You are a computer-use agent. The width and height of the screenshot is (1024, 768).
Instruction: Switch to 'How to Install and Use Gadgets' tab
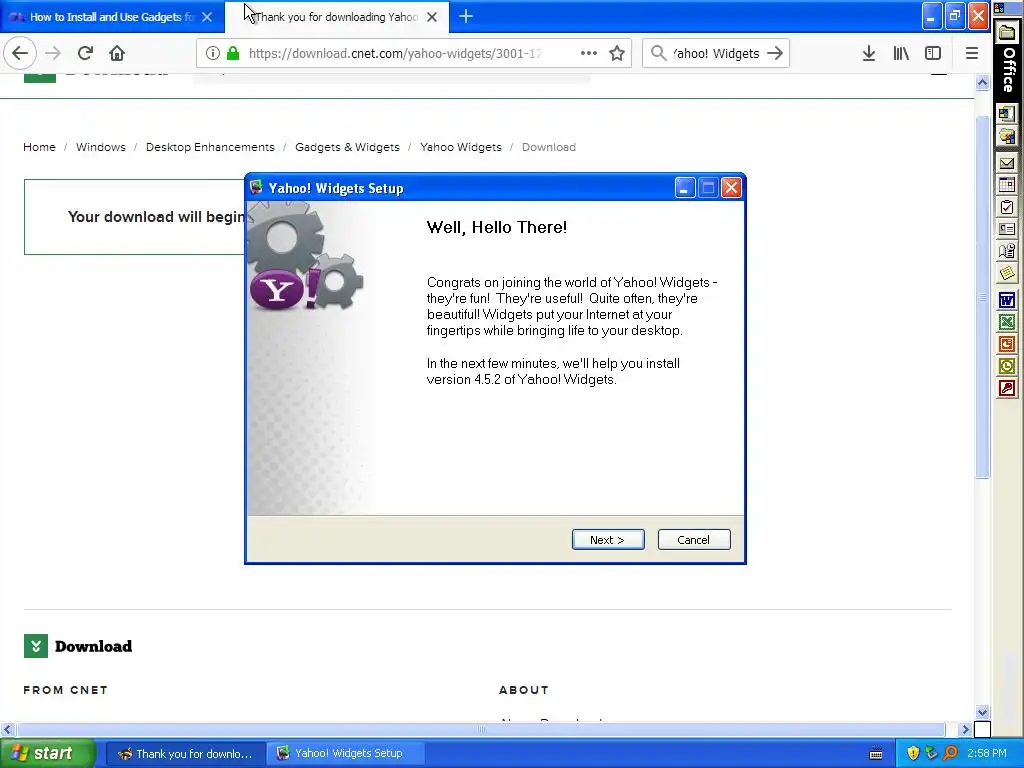(112, 17)
